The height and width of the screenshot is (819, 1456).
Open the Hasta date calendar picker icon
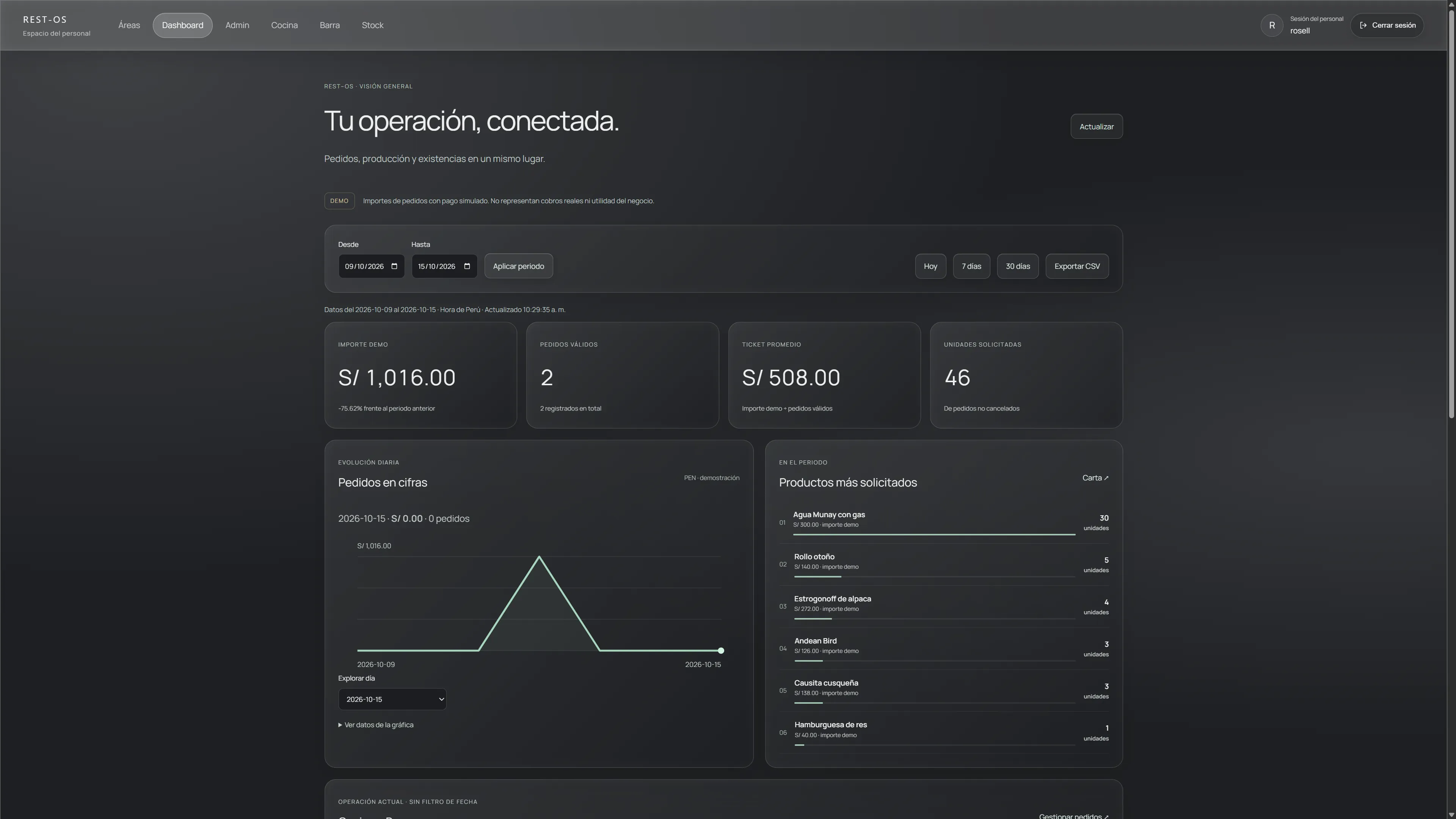coord(467,266)
